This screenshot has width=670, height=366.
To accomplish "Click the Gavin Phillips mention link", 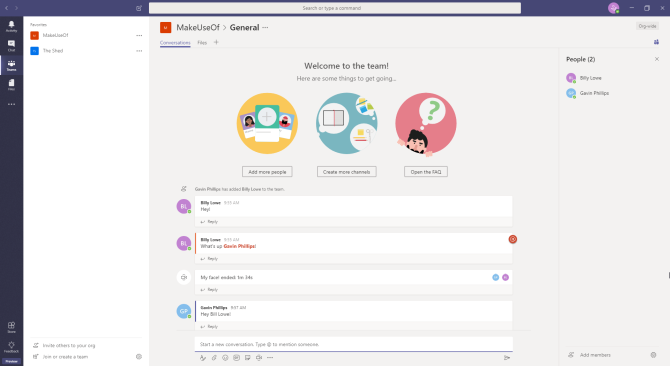I will point(240,246).
